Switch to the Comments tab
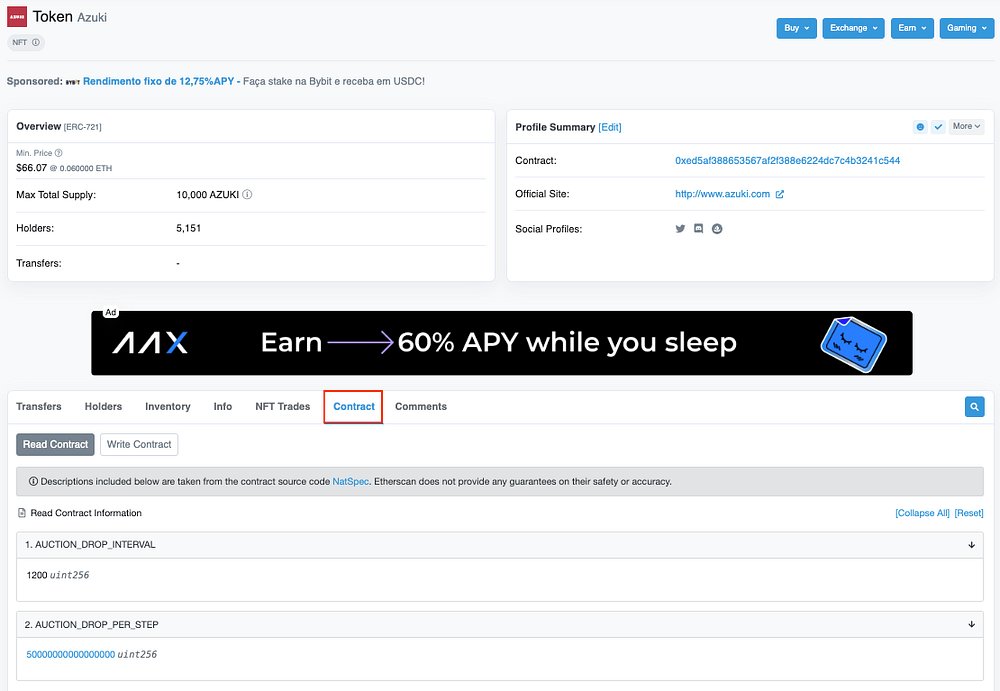This screenshot has width=1000, height=691. coord(421,406)
